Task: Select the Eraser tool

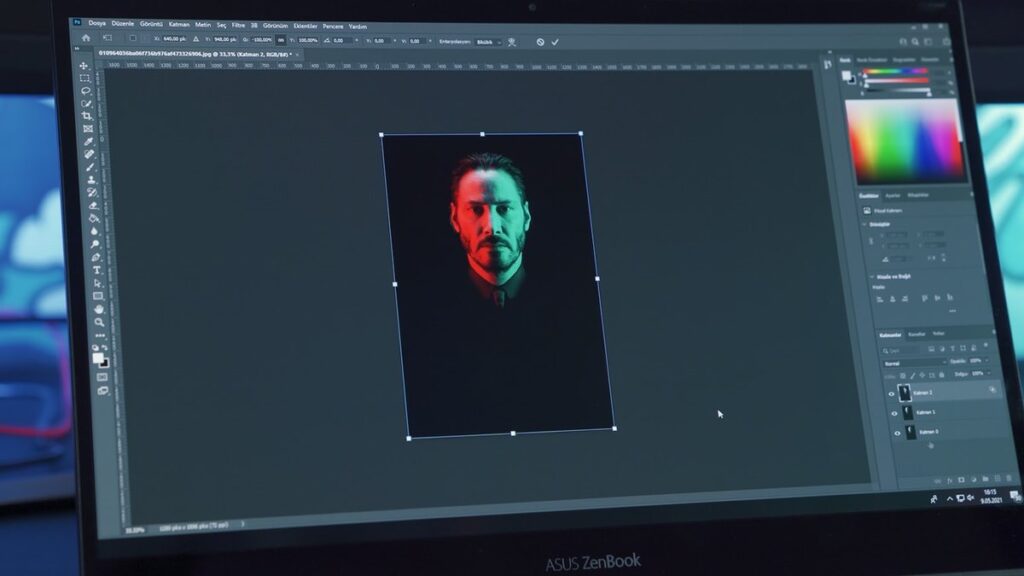Action: tap(93, 206)
